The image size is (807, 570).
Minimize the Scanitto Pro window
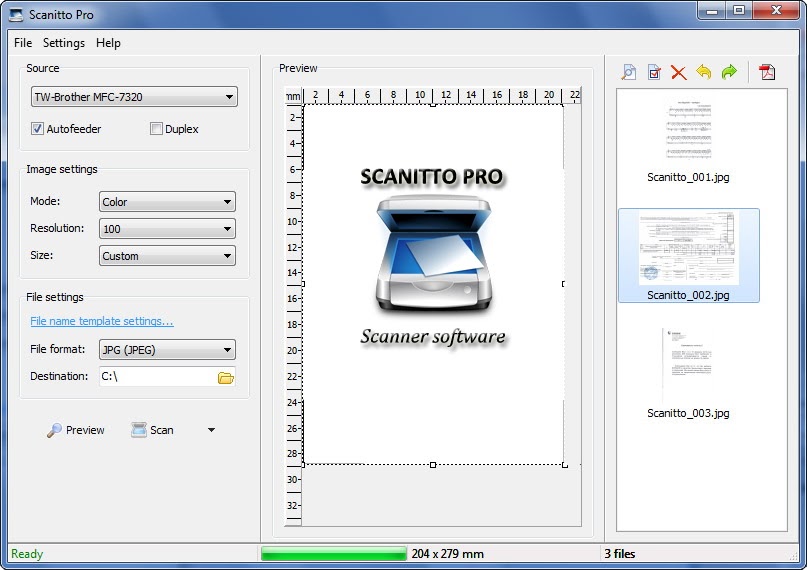(x=712, y=10)
